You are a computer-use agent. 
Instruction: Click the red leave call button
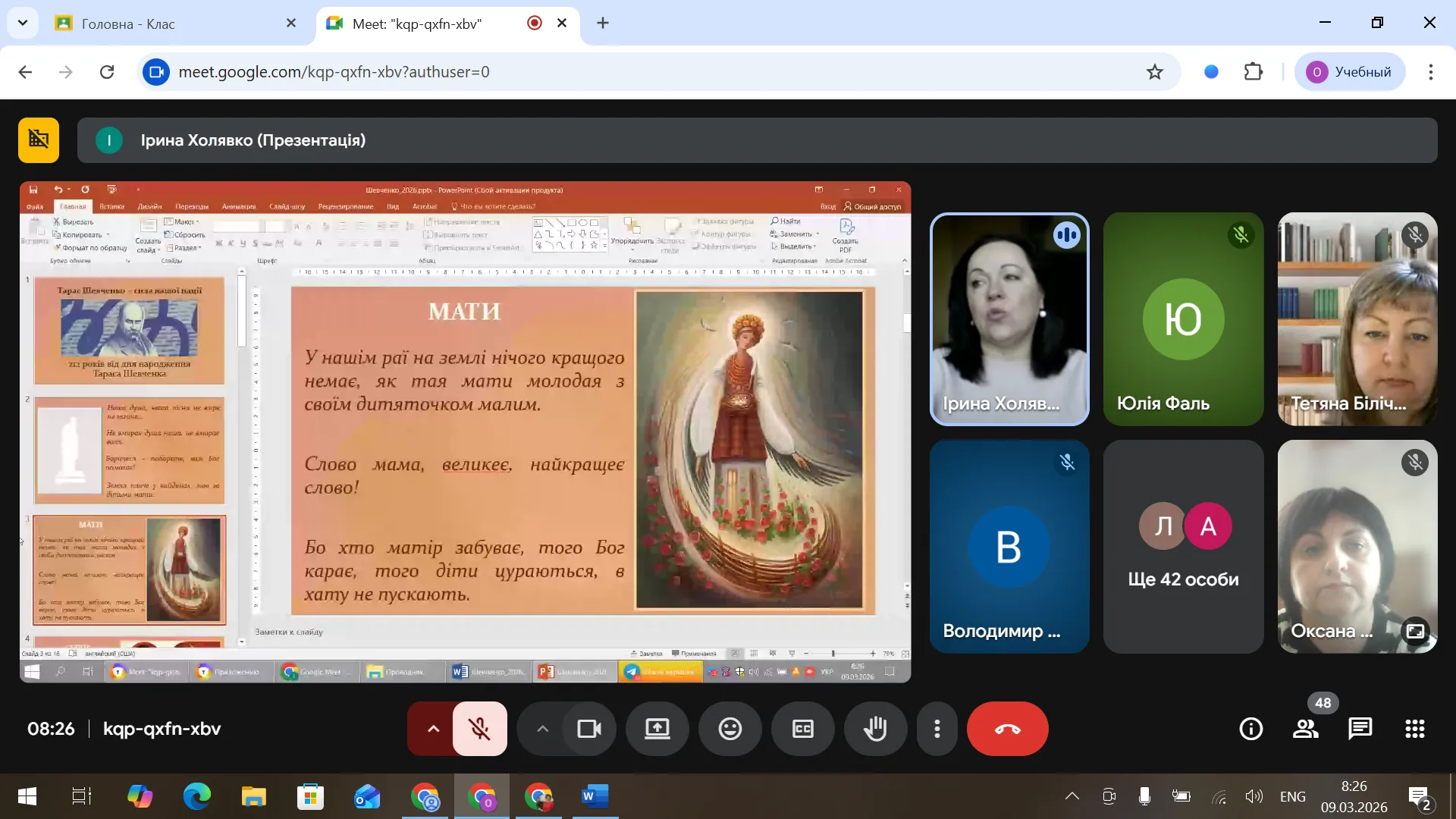(1007, 729)
